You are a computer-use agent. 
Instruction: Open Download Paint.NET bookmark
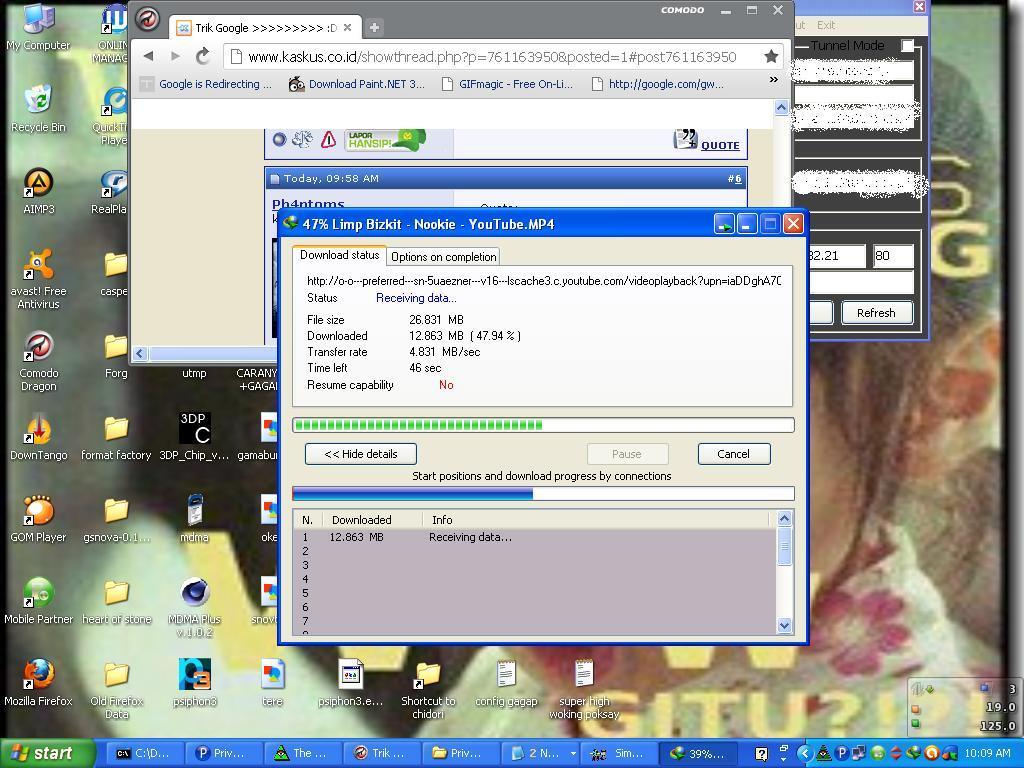(x=357, y=84)
